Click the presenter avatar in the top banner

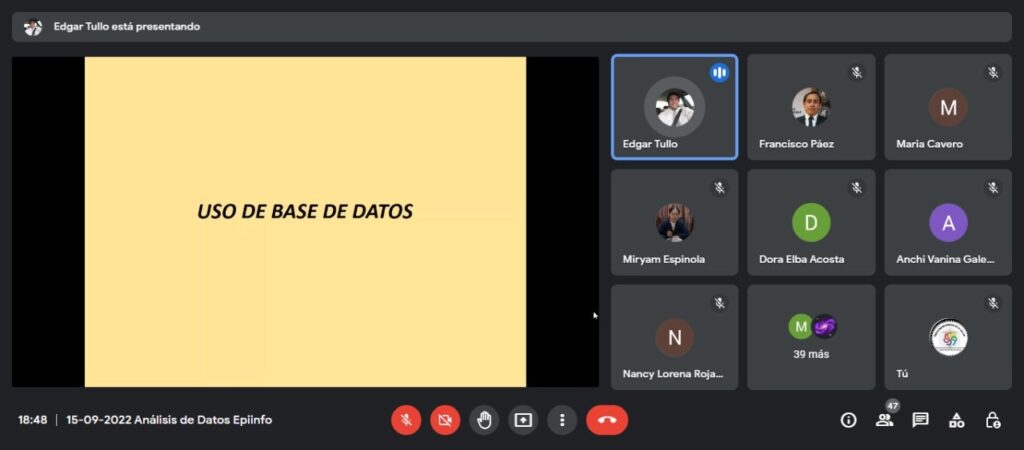tap(33, 27)
